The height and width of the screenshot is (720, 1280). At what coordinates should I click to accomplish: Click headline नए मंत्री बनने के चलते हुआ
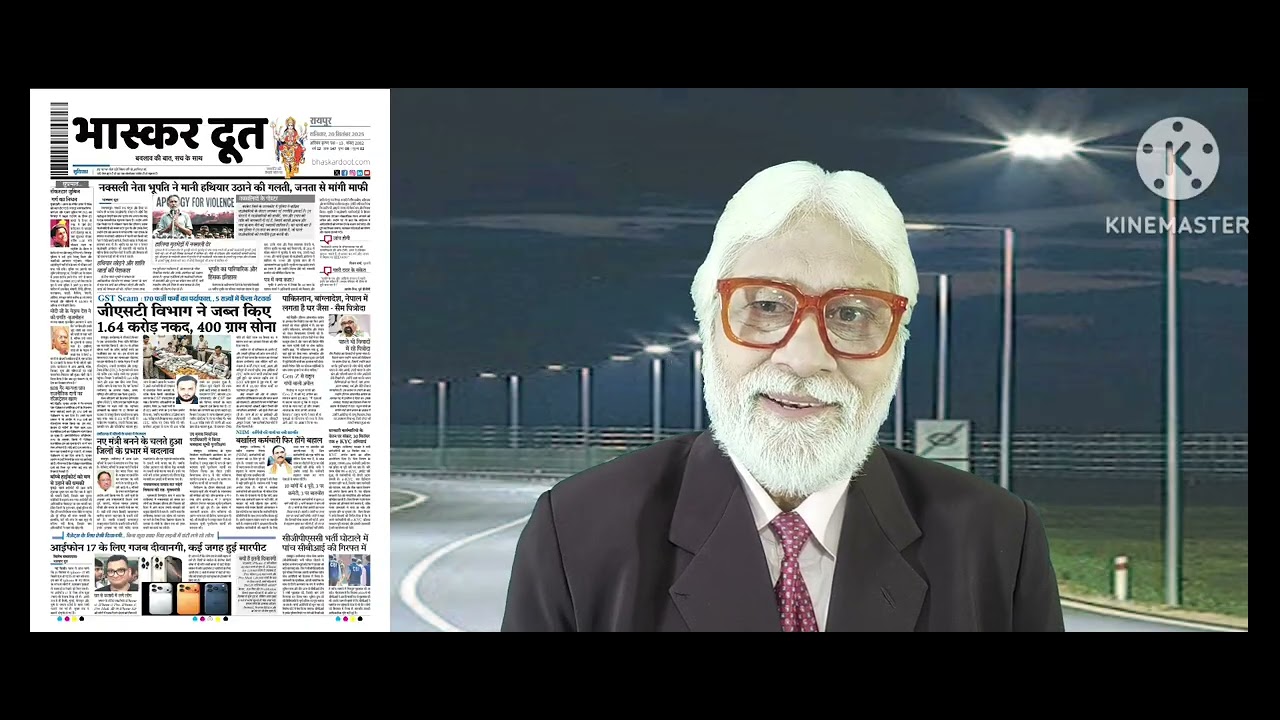click(140, 440)
